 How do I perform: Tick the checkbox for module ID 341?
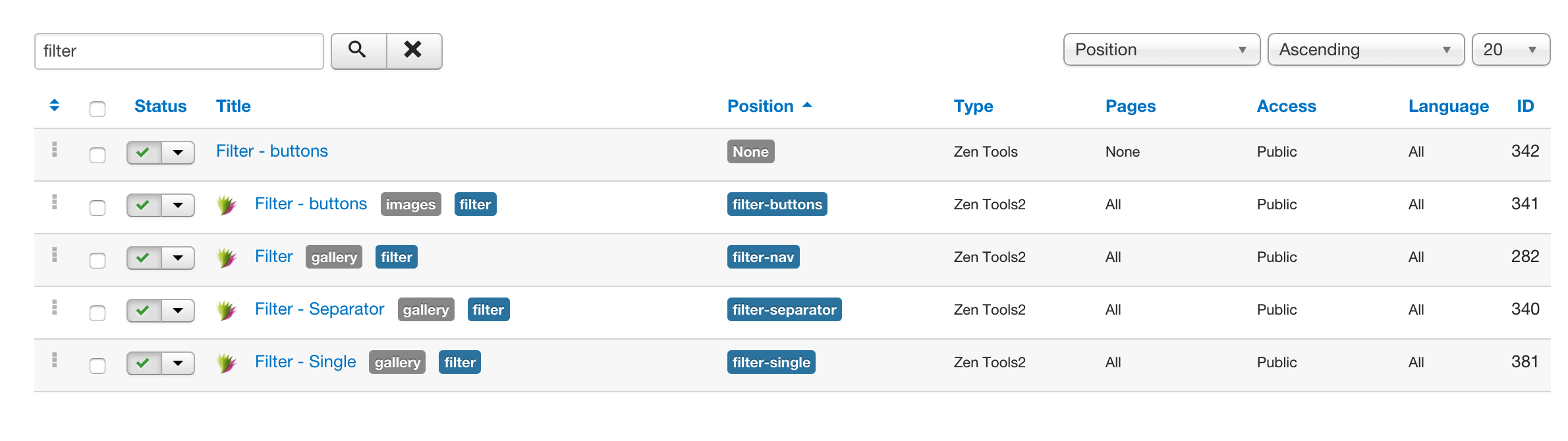(98, 207)
